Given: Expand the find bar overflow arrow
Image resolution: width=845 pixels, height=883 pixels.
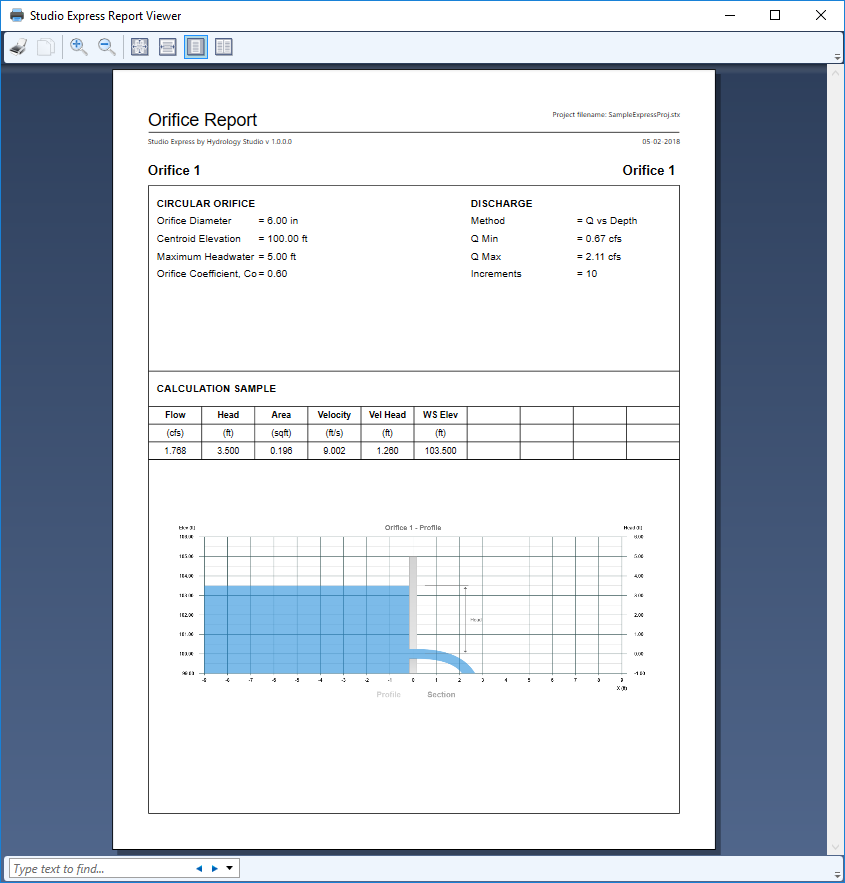Looking at the screenshot, I should (837, 875).
